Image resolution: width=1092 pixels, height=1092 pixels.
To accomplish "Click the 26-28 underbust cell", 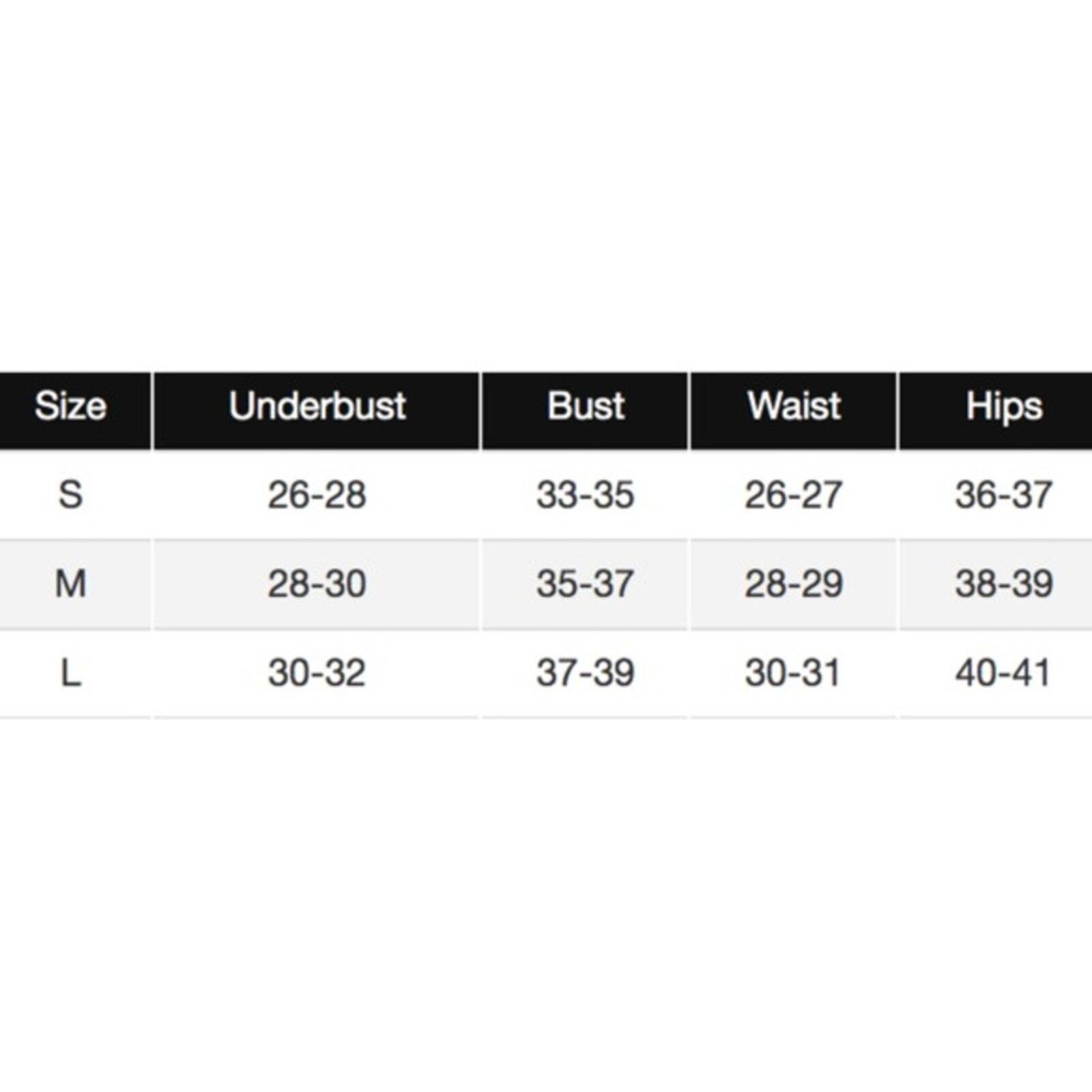I will click(x=317, y=495).
